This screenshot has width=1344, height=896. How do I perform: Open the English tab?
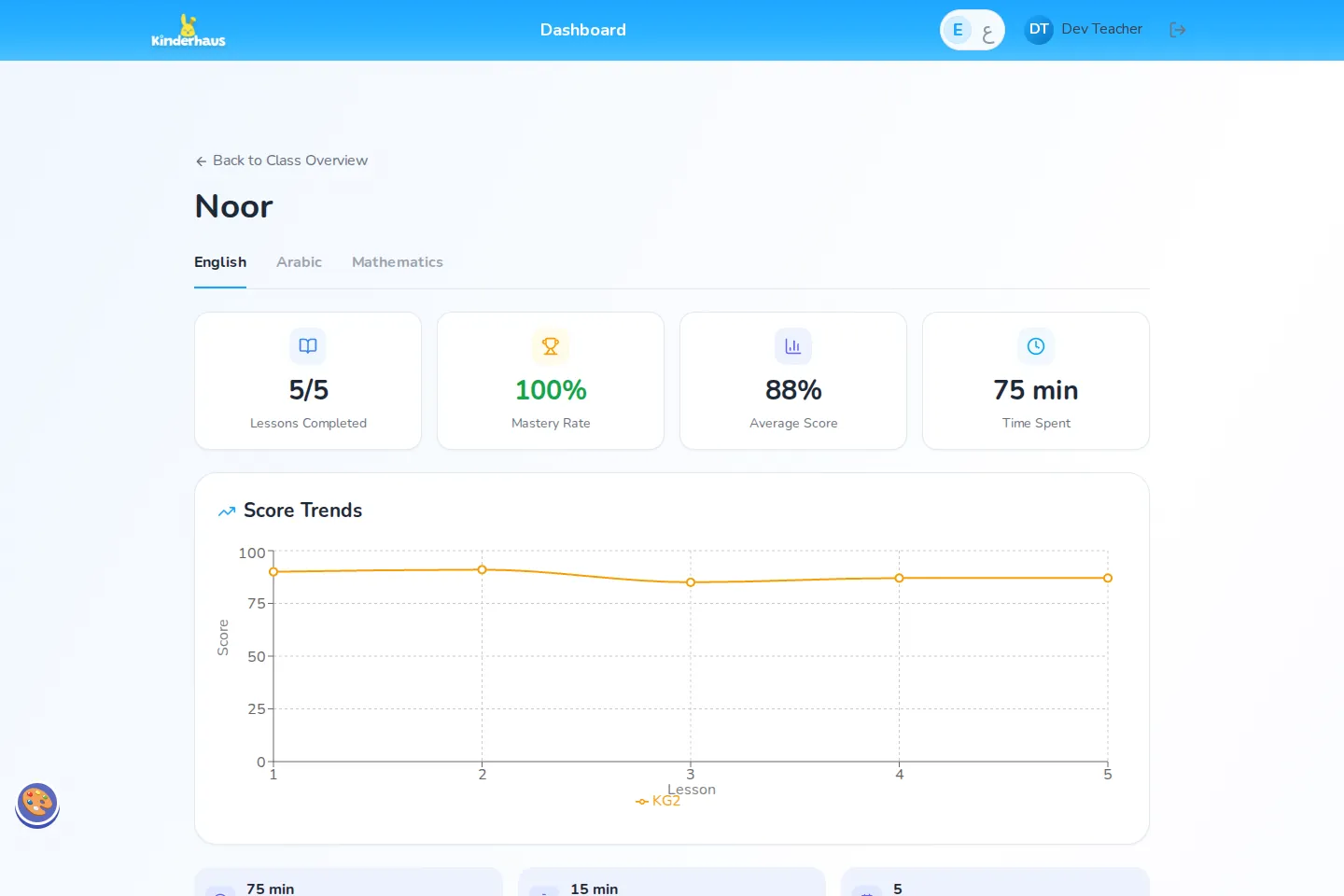click(220, 262)
